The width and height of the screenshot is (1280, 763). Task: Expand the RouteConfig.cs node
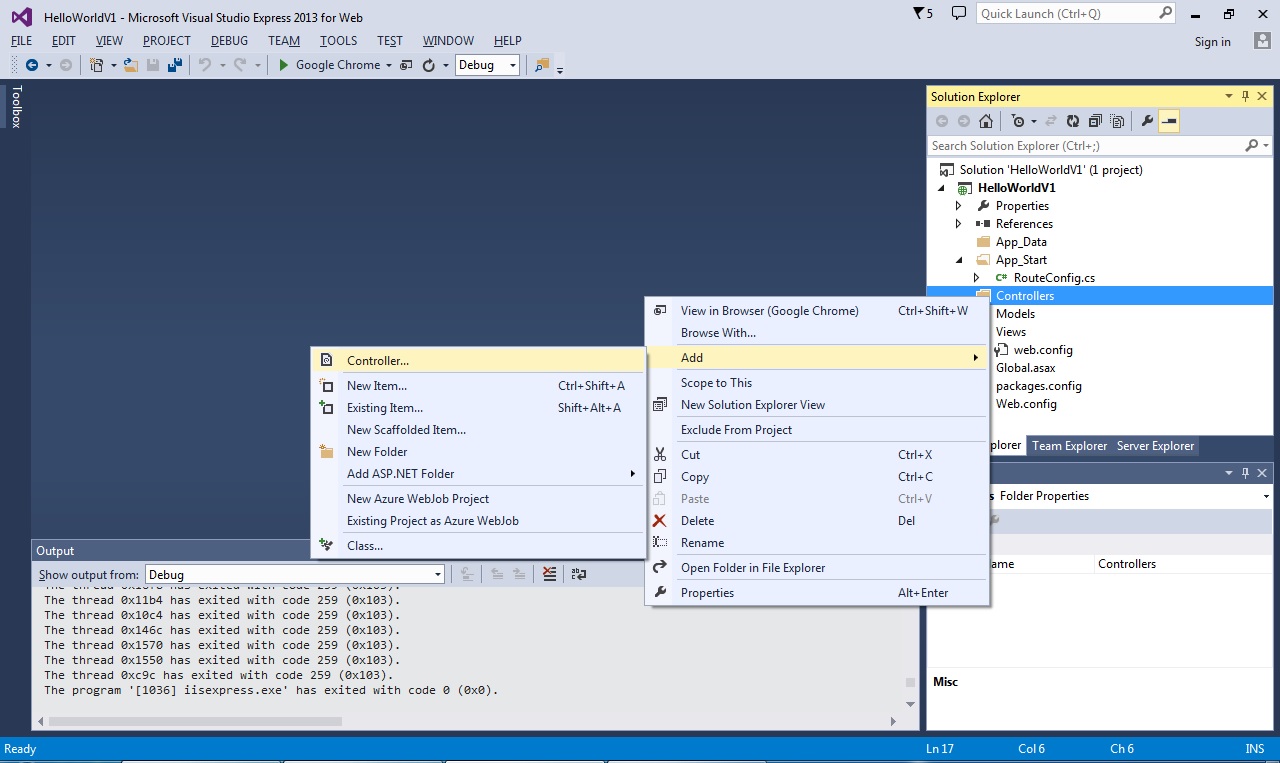tap(977, 278)
